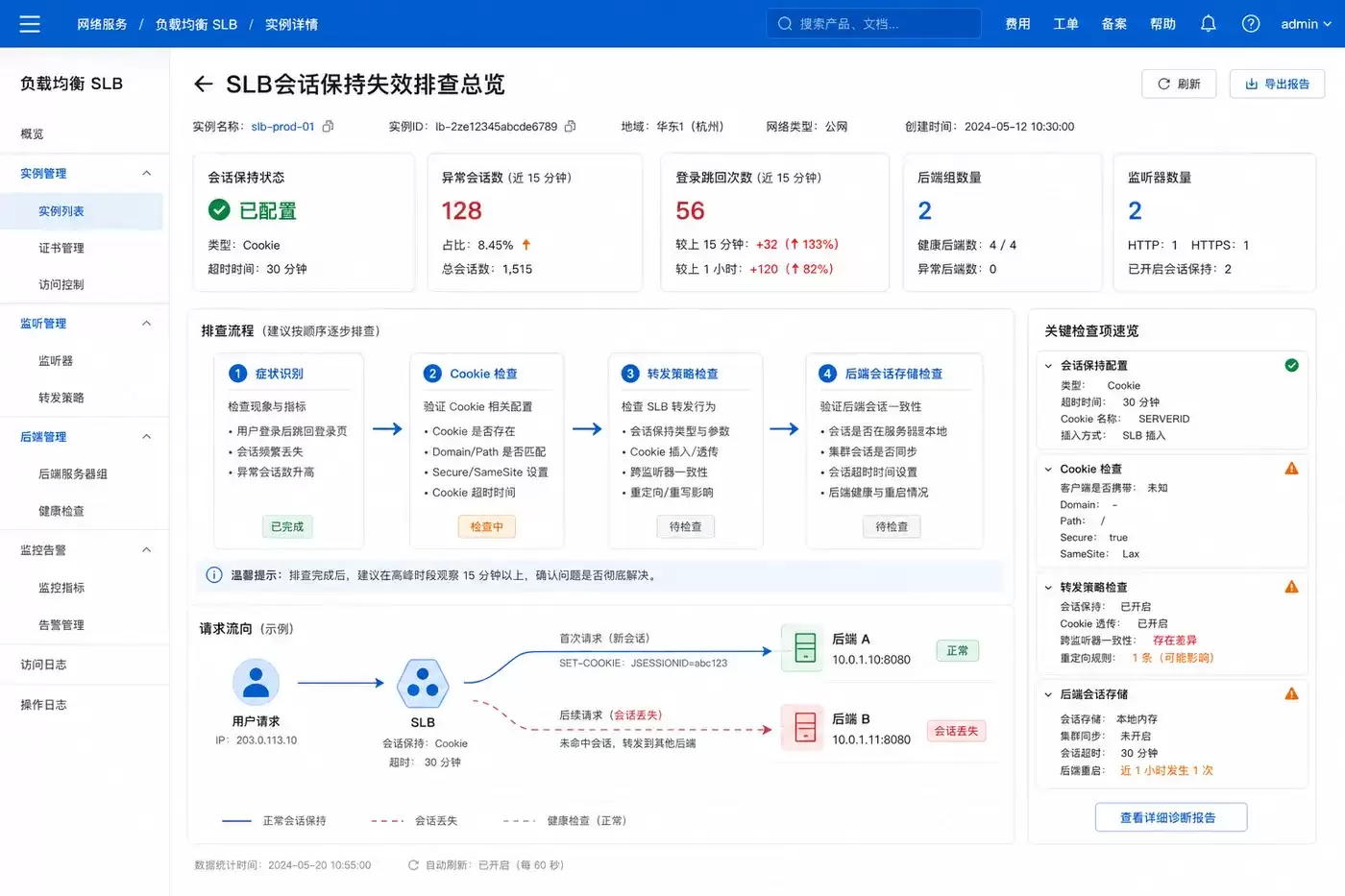This screenshot has width=1345, height=896.
Task: Click the 刷新 refresh button
Action: (x=1179, y=84)
